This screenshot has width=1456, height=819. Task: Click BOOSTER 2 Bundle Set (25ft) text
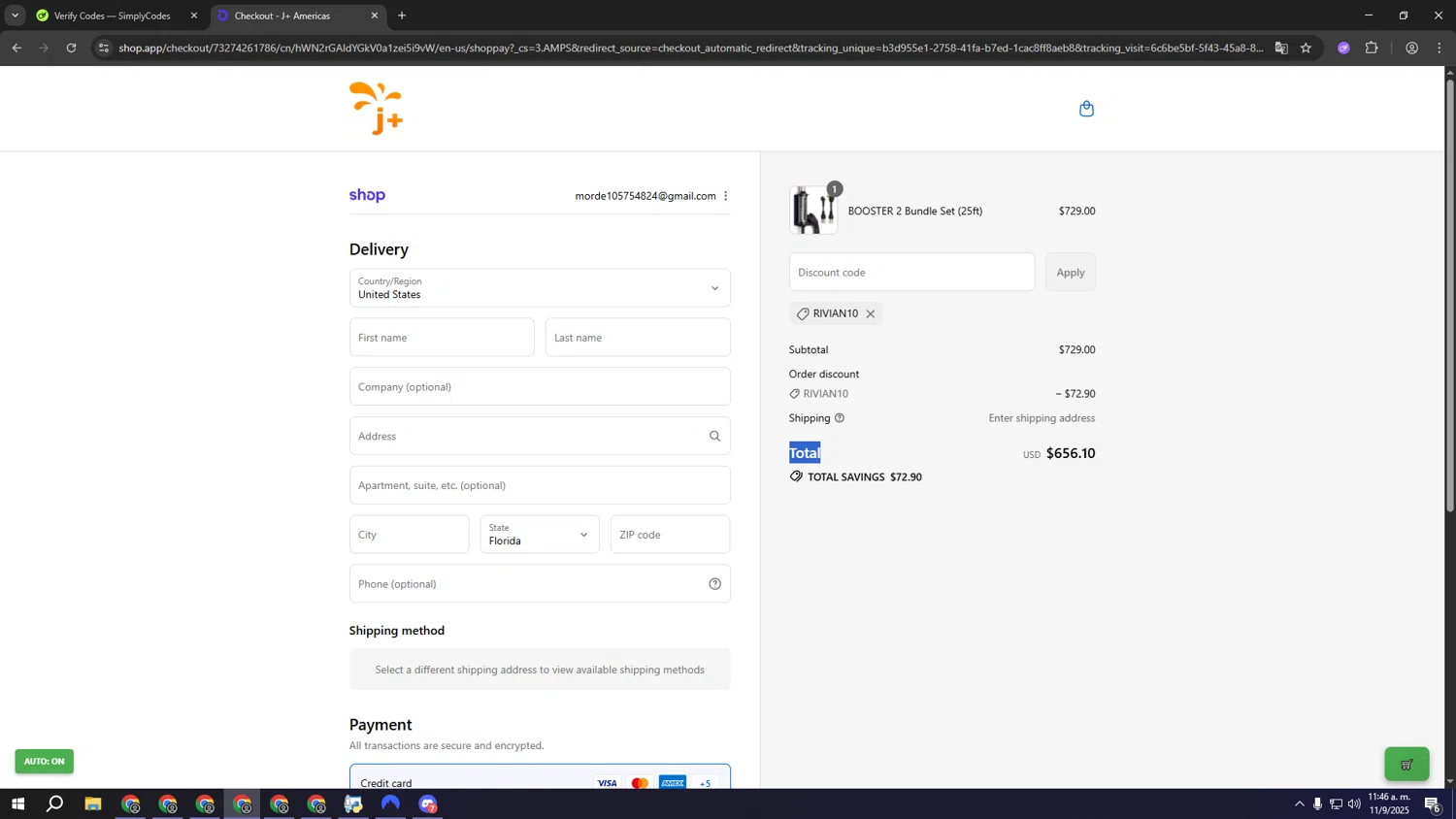915,211
